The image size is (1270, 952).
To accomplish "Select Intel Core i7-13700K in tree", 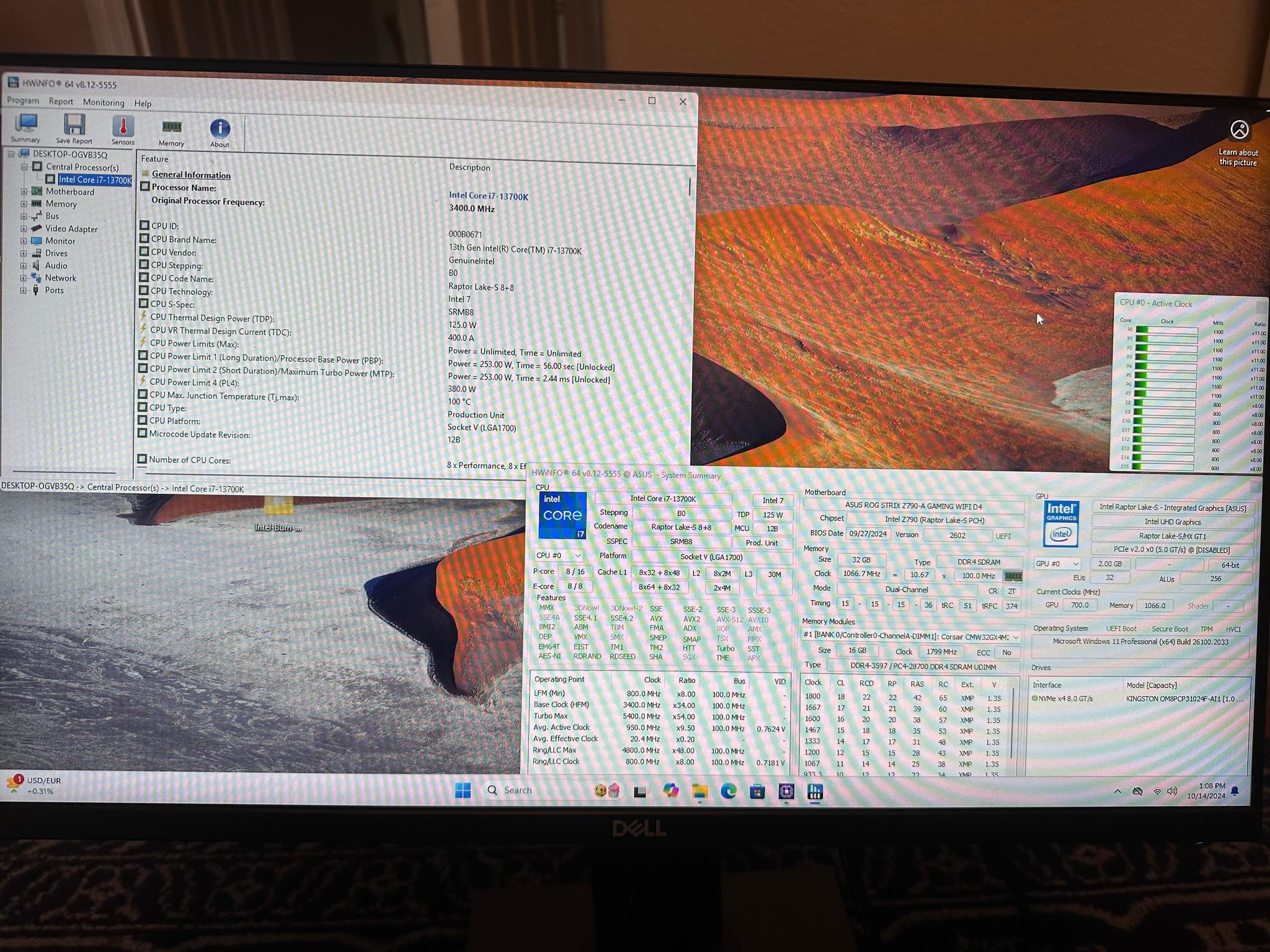I will pyautogui.click(x=95, y=180).
